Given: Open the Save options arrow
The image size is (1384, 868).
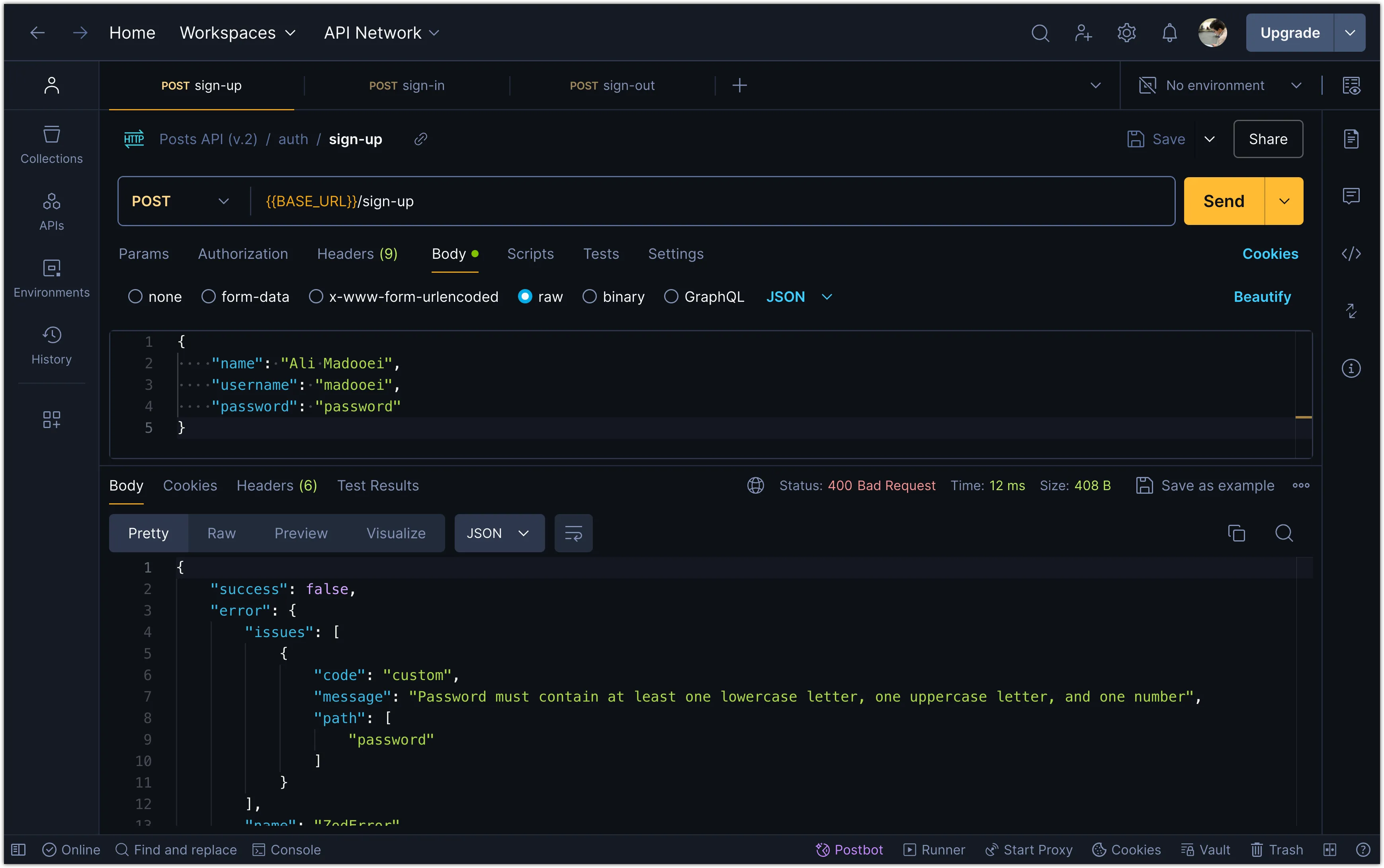Looking at the screenshot, I should [1210, 139].
